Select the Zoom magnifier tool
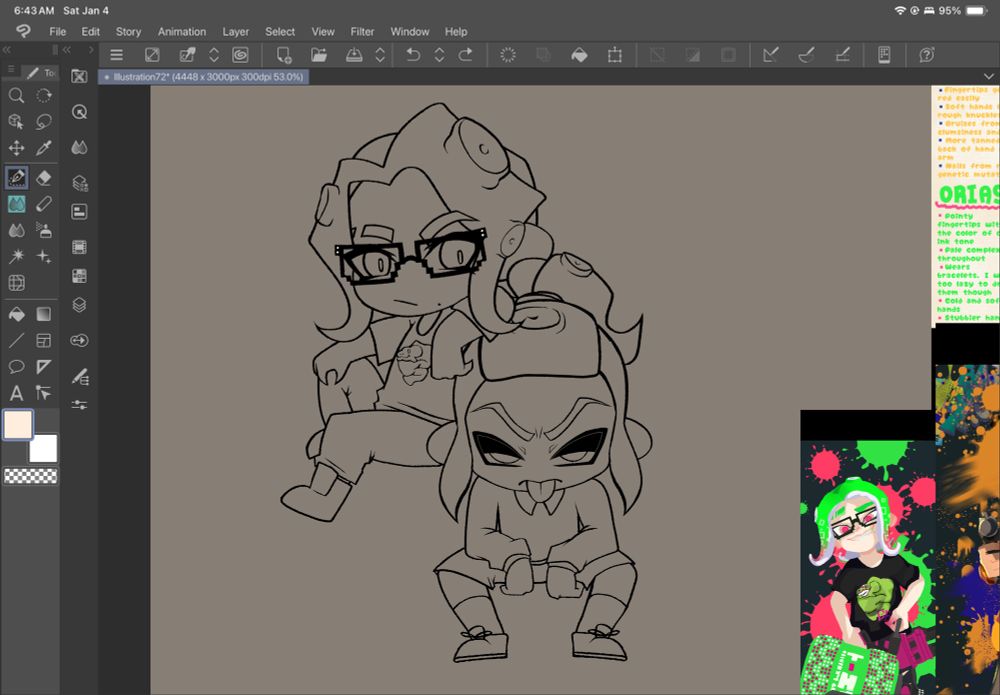The image size is (1000, 695). tap(17, 96)
